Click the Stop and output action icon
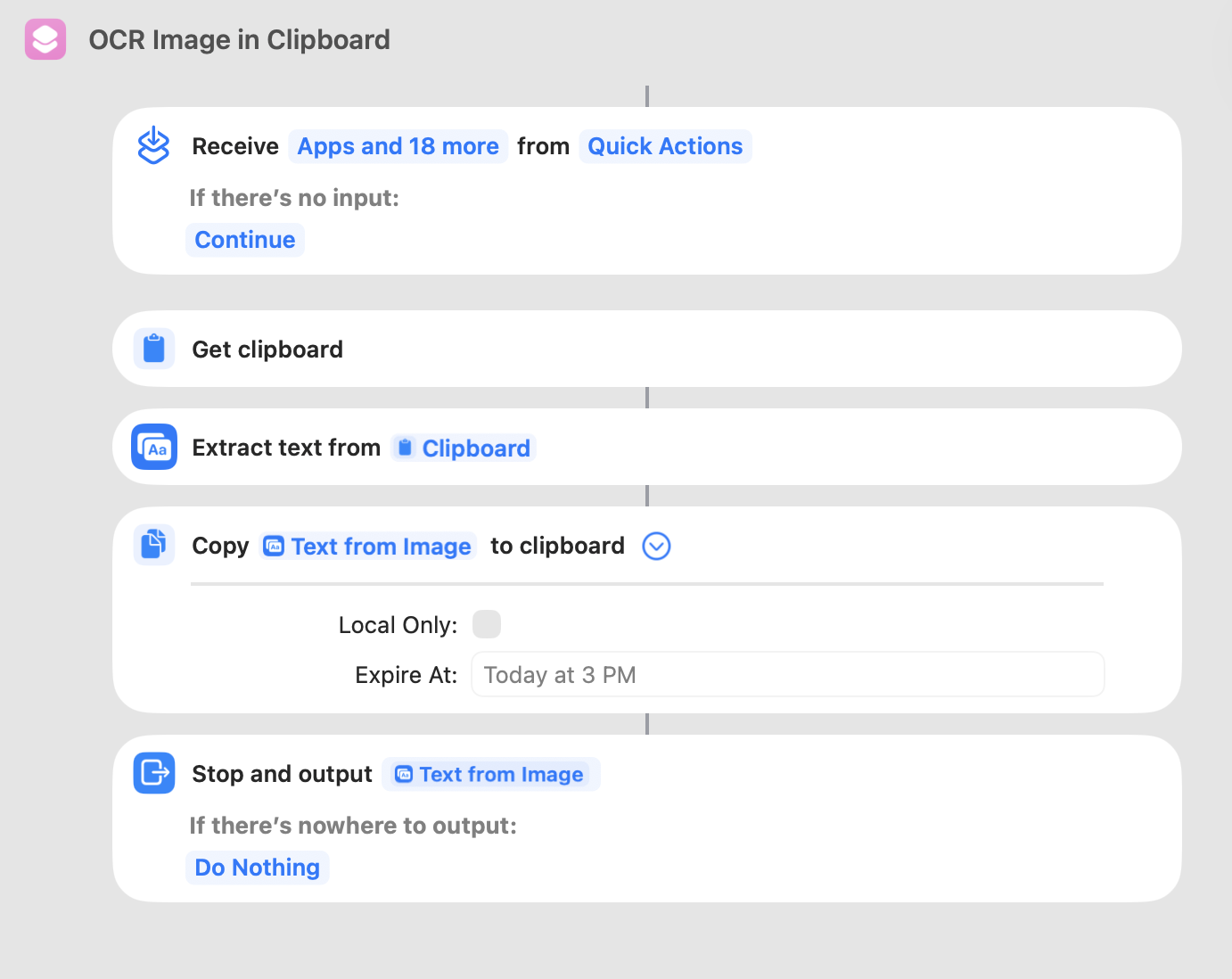This screenshot has width=1232, height=979. pyautogui.click(x=154, y=773)
